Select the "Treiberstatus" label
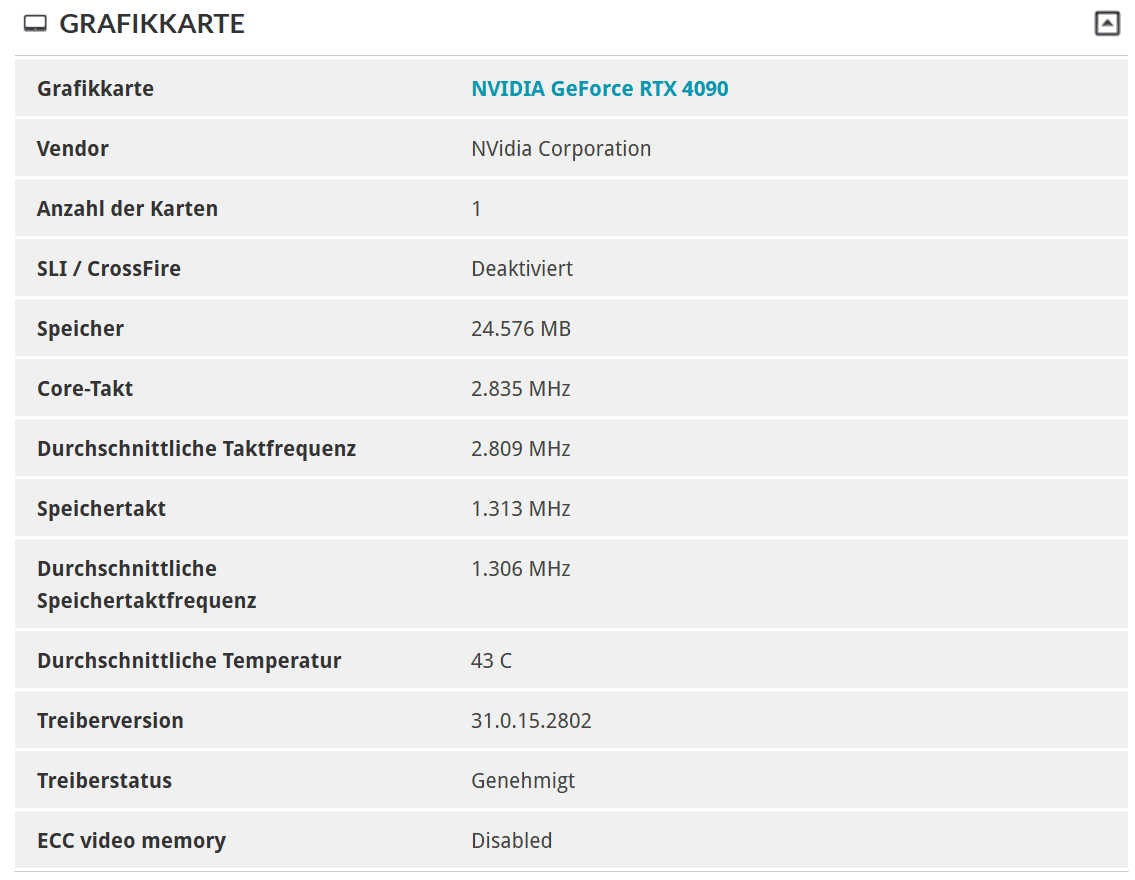The width and height of the screenshot is (1135, 880). (104, 781)
